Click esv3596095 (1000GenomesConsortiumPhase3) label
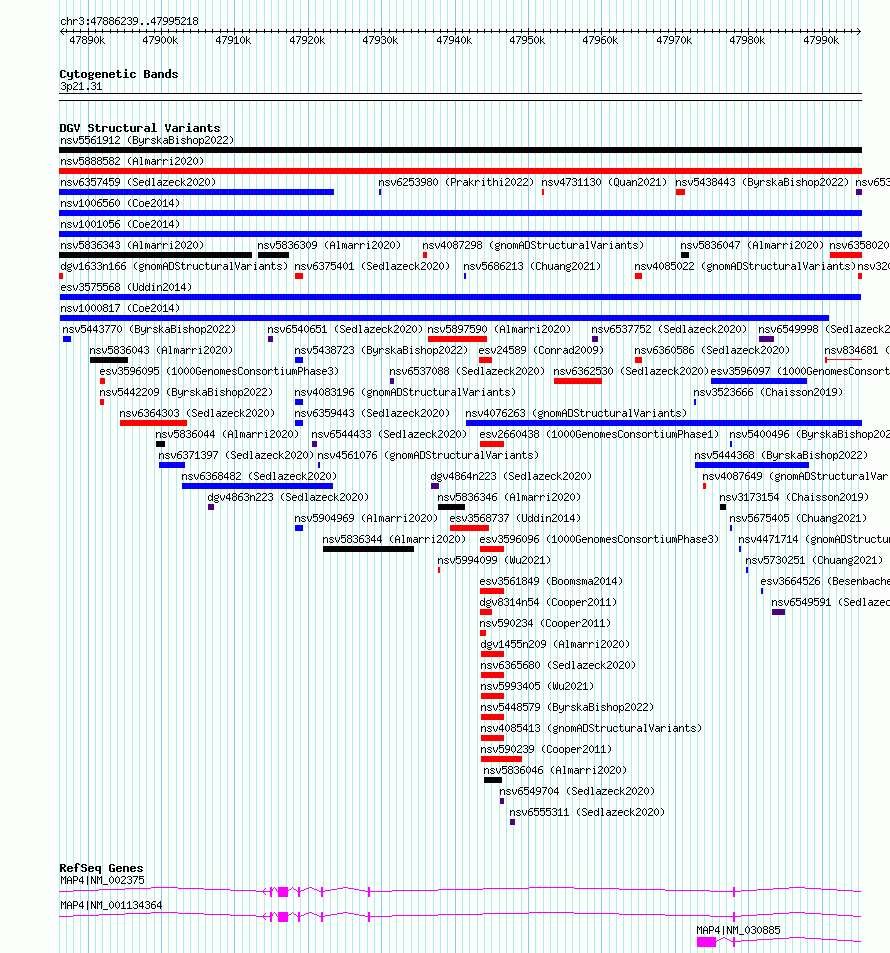Screen dimensions: 890x953 pyautogui.click(x=219, y=371)
